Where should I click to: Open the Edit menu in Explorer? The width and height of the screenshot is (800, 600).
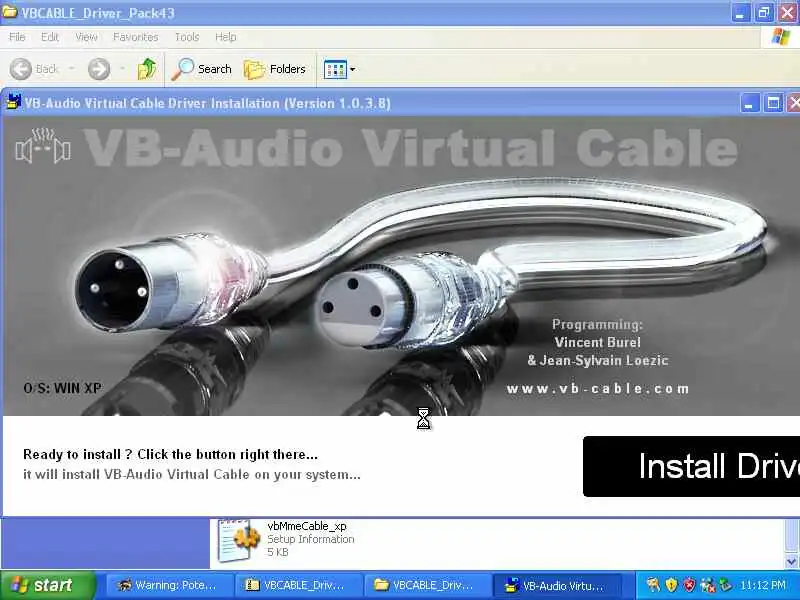pyautogui.click(x=49, y=37)
